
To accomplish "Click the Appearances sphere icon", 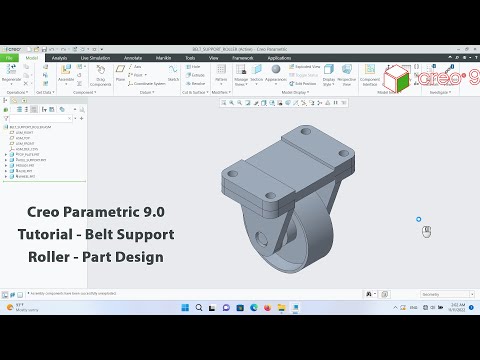I will tap(276, 69).
